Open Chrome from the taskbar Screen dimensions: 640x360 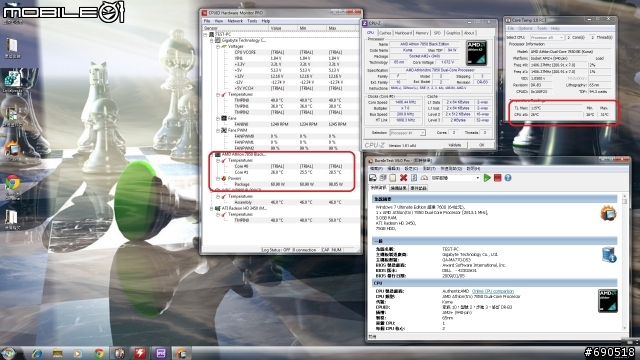point(98,353)
